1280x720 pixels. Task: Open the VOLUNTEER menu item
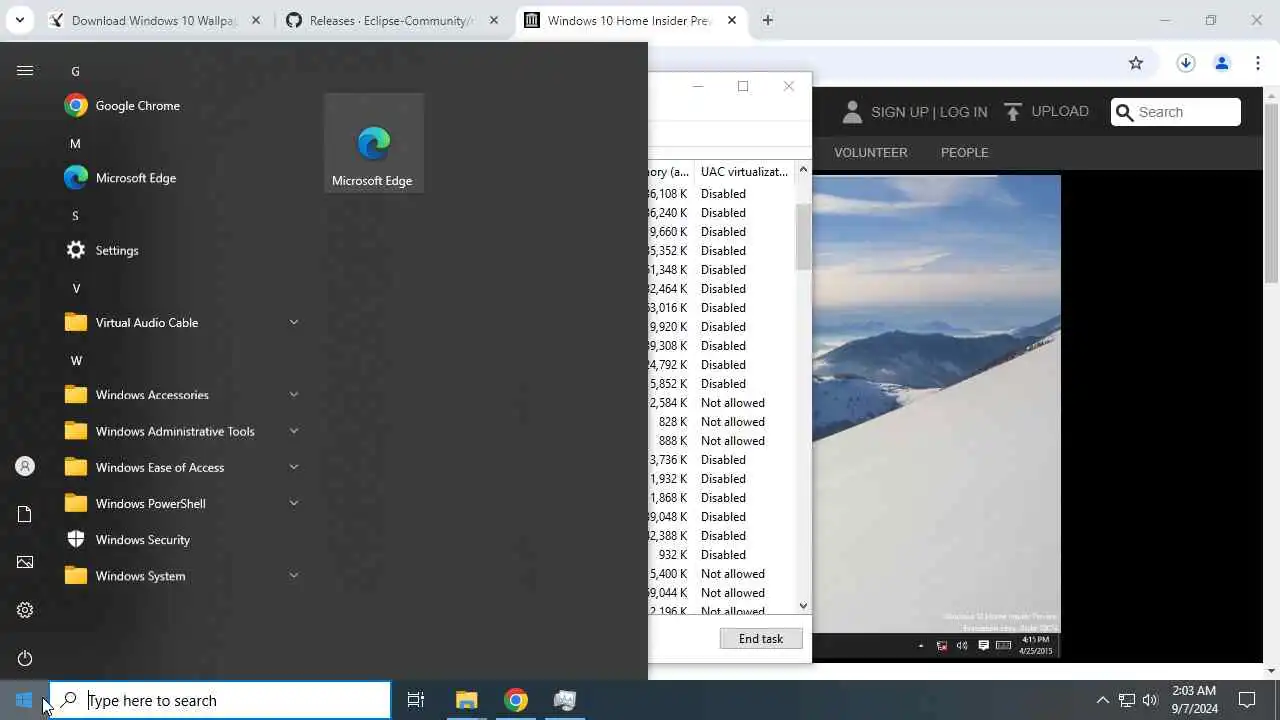[871, 152]
